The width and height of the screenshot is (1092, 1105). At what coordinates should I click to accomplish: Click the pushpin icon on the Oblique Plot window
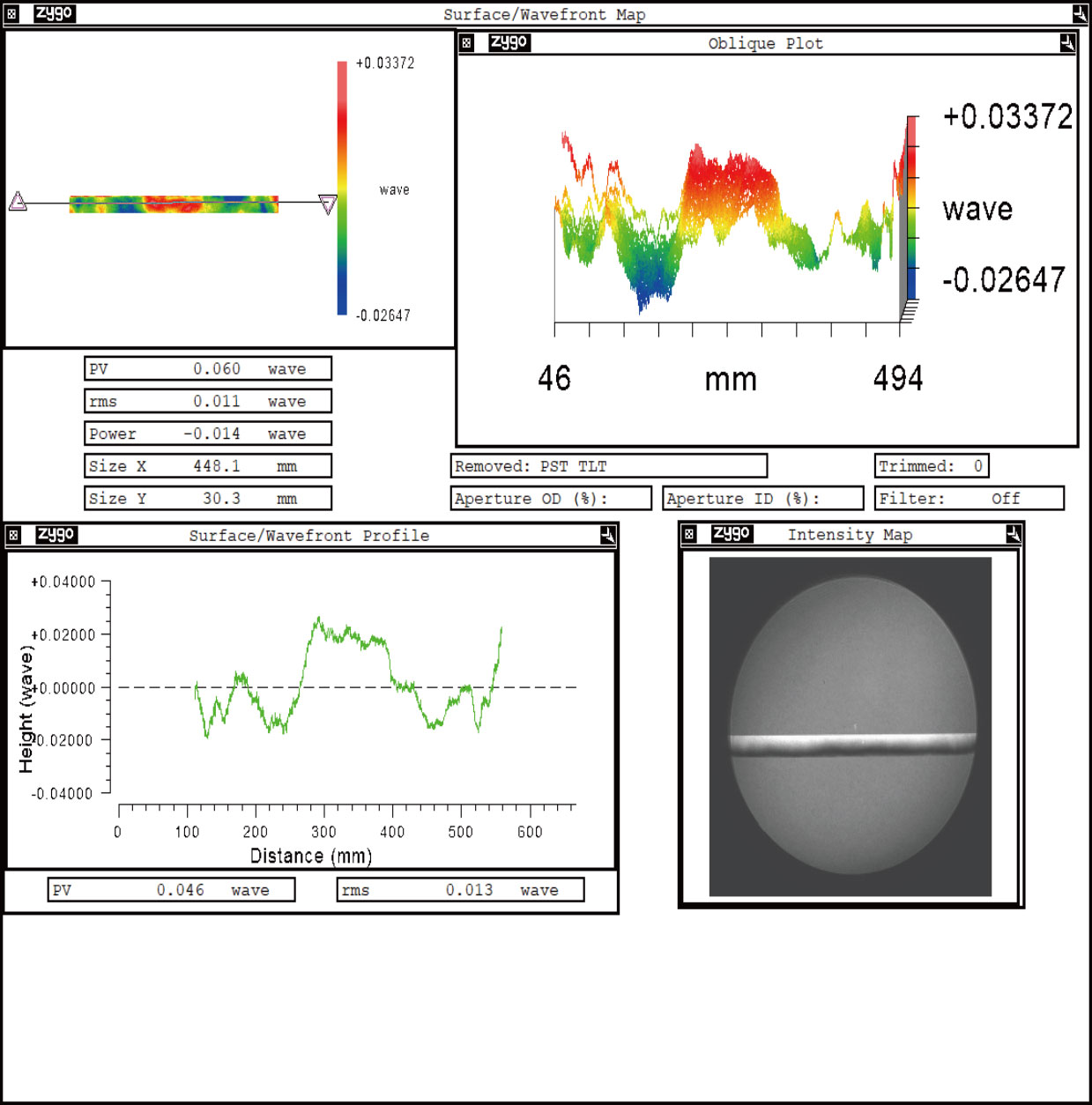[x=1066, y=42]
